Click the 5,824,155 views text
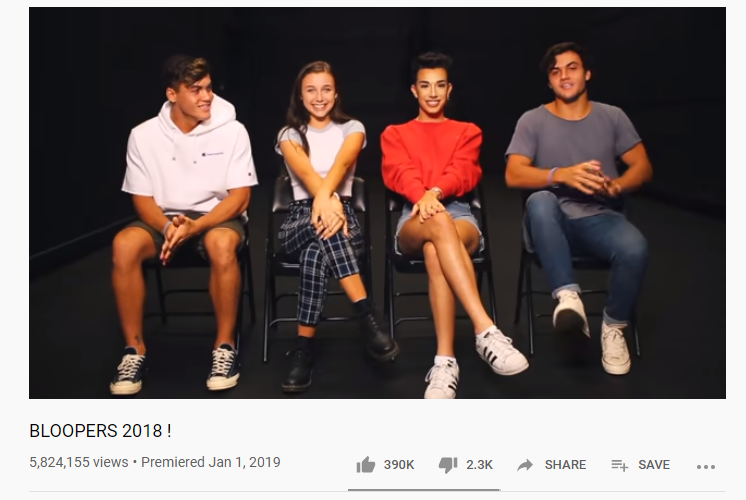Image resolution: width=746 pixels, height=500 pixels. point(79,462)
